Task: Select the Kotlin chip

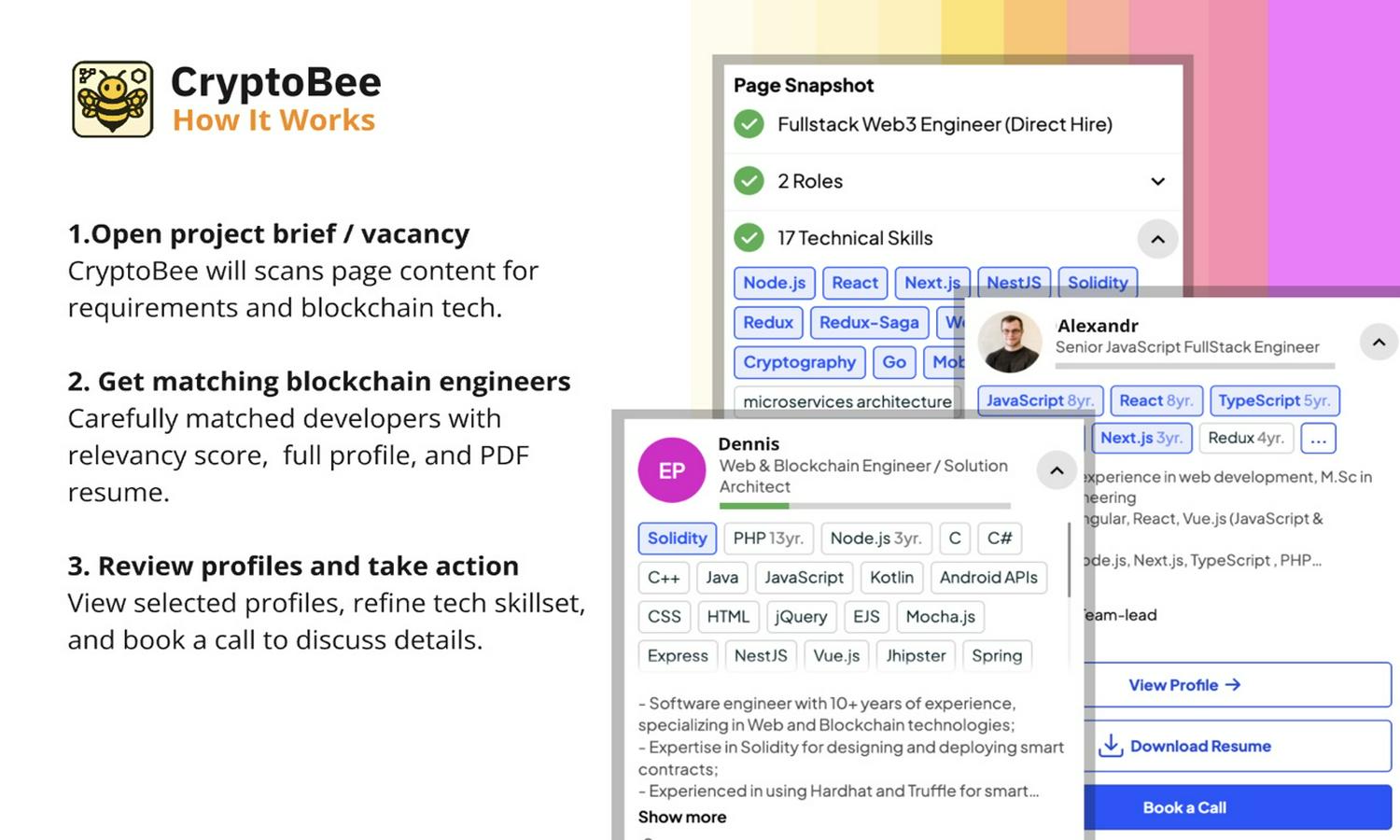Action: (x=892, y=578)
